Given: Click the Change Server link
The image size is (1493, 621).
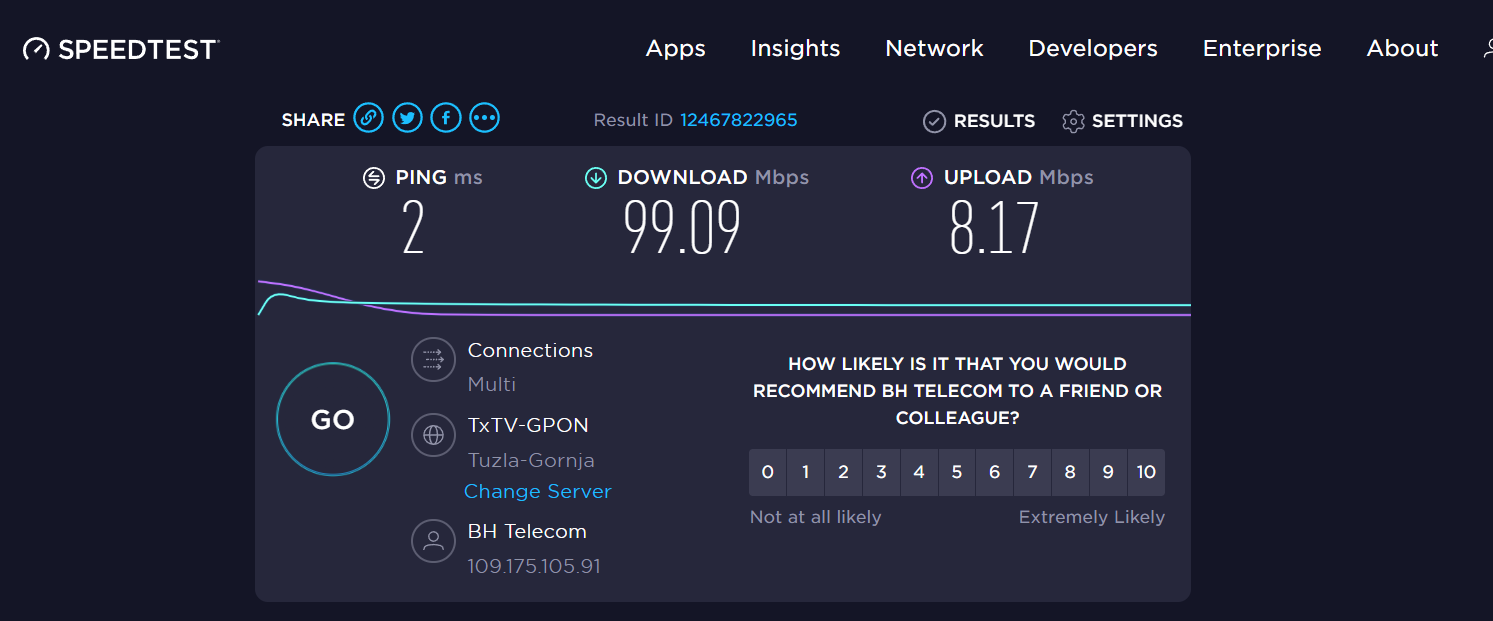Looking at the screenshot, I should point(538,491).
